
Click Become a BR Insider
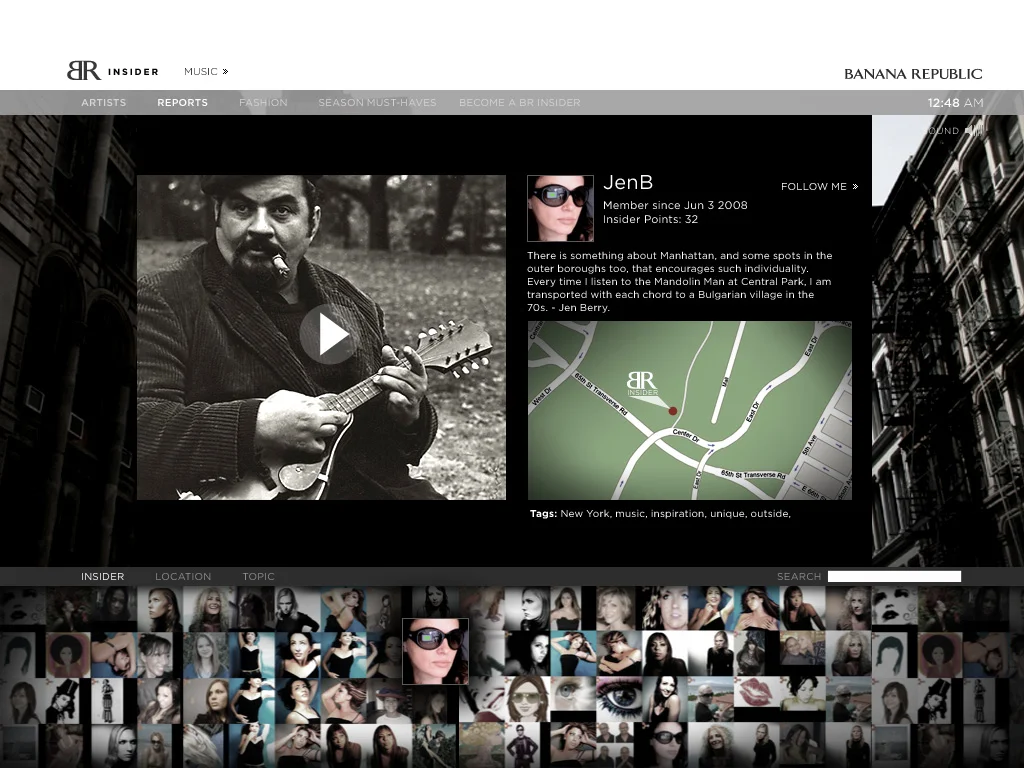(x=520, y=103)
